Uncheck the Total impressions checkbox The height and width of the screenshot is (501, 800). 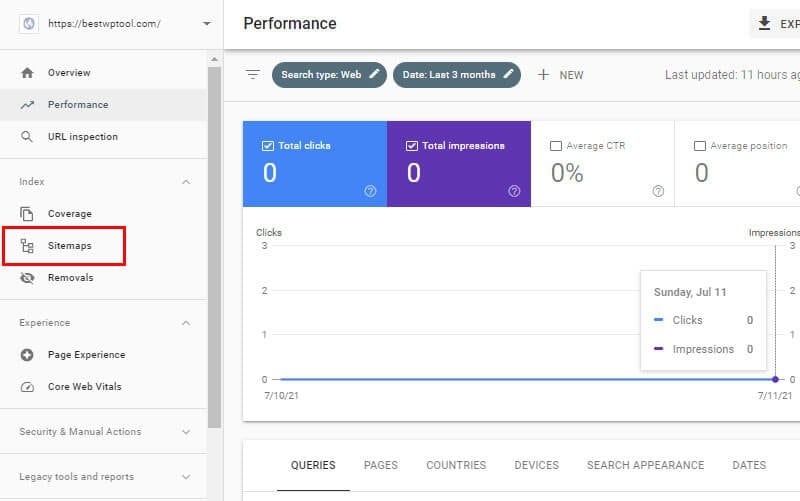(412, 146)
